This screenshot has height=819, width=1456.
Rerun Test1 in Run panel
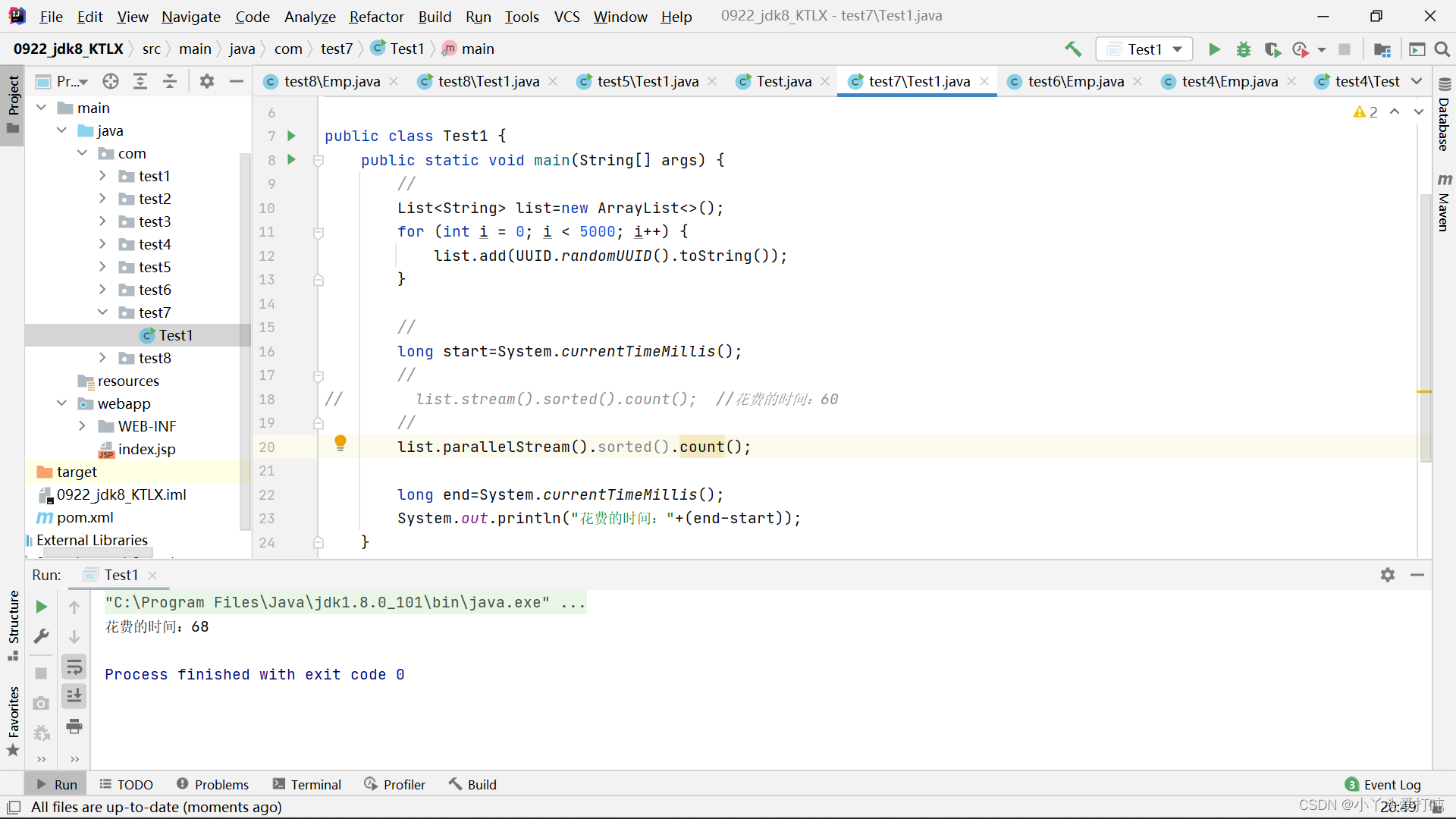point(42,607)
